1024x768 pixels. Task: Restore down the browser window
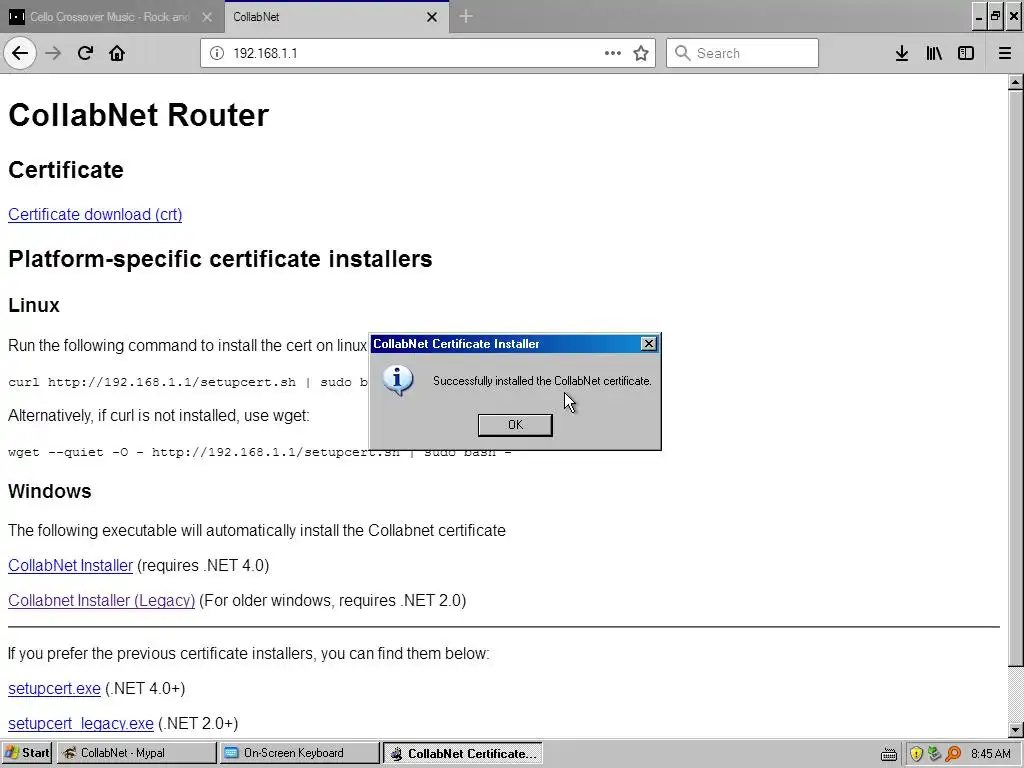tap(995, 16)
